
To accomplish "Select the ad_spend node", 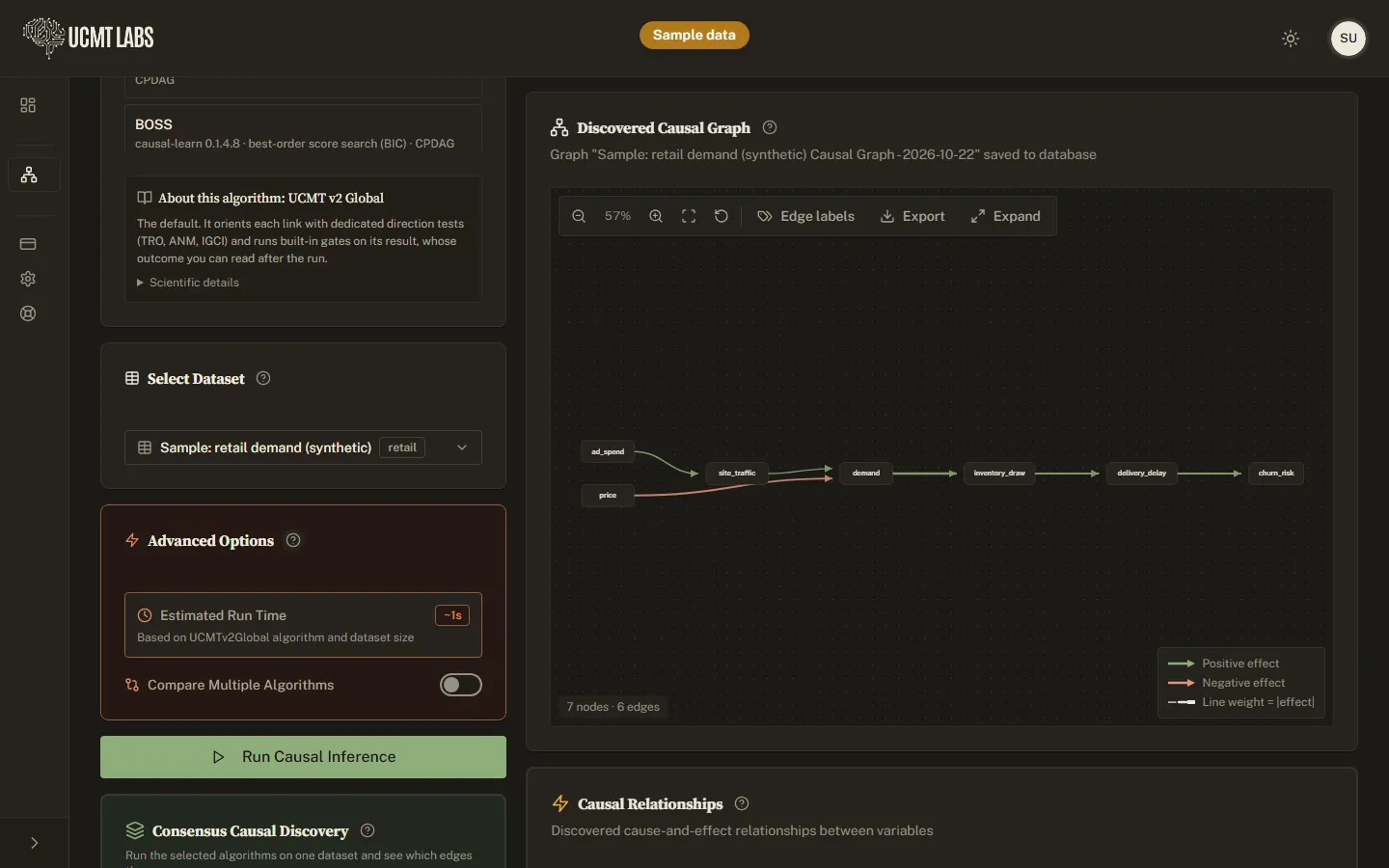I will pyautogui.click(x=608, y=451).
